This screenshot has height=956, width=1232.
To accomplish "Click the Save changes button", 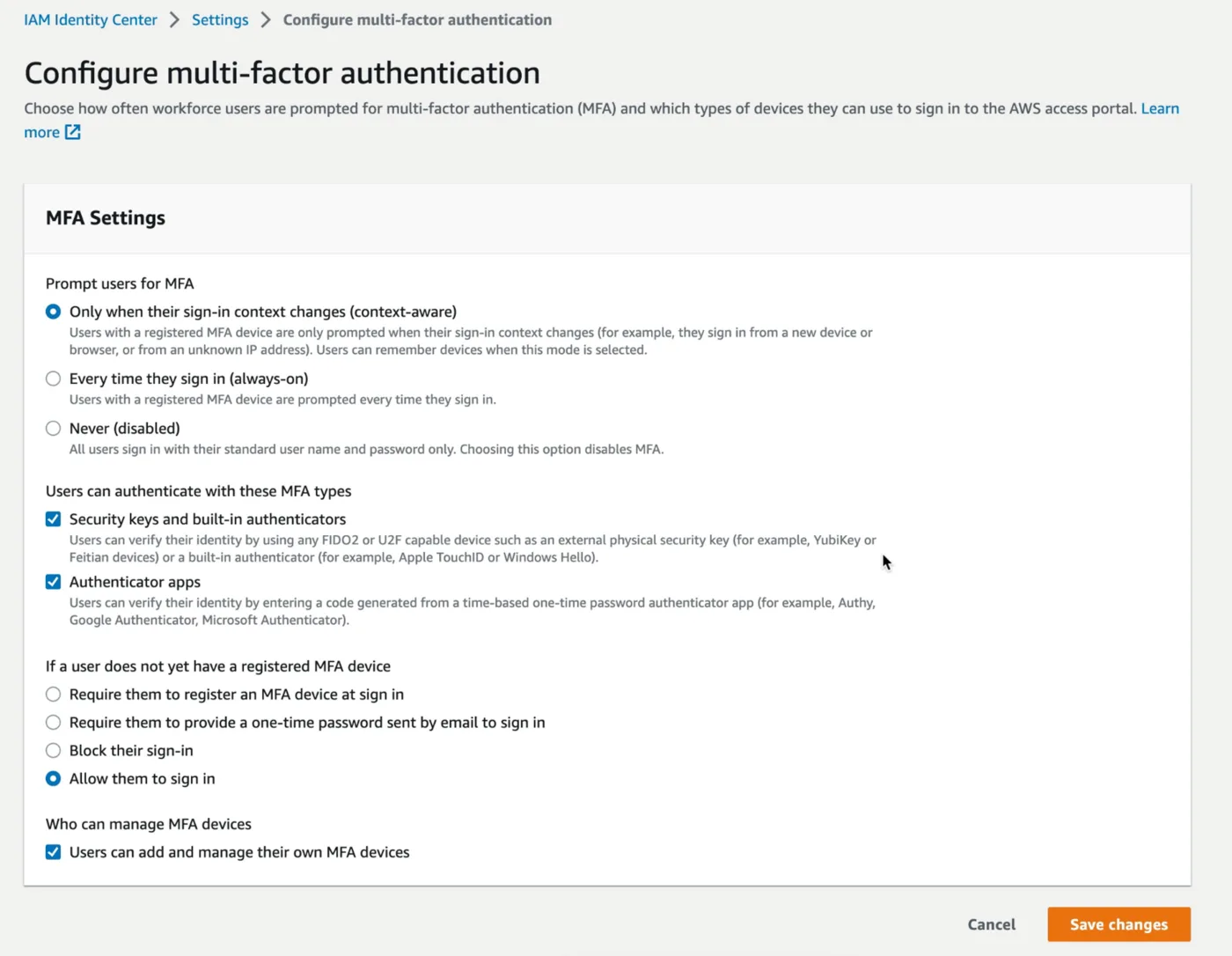I will (x=1118, y=924).
